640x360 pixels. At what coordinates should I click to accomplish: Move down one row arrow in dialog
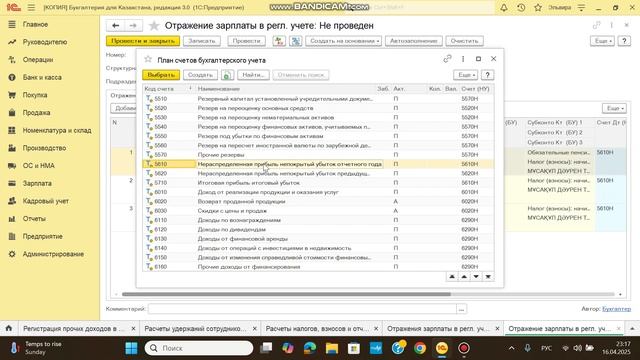point(476,277)
